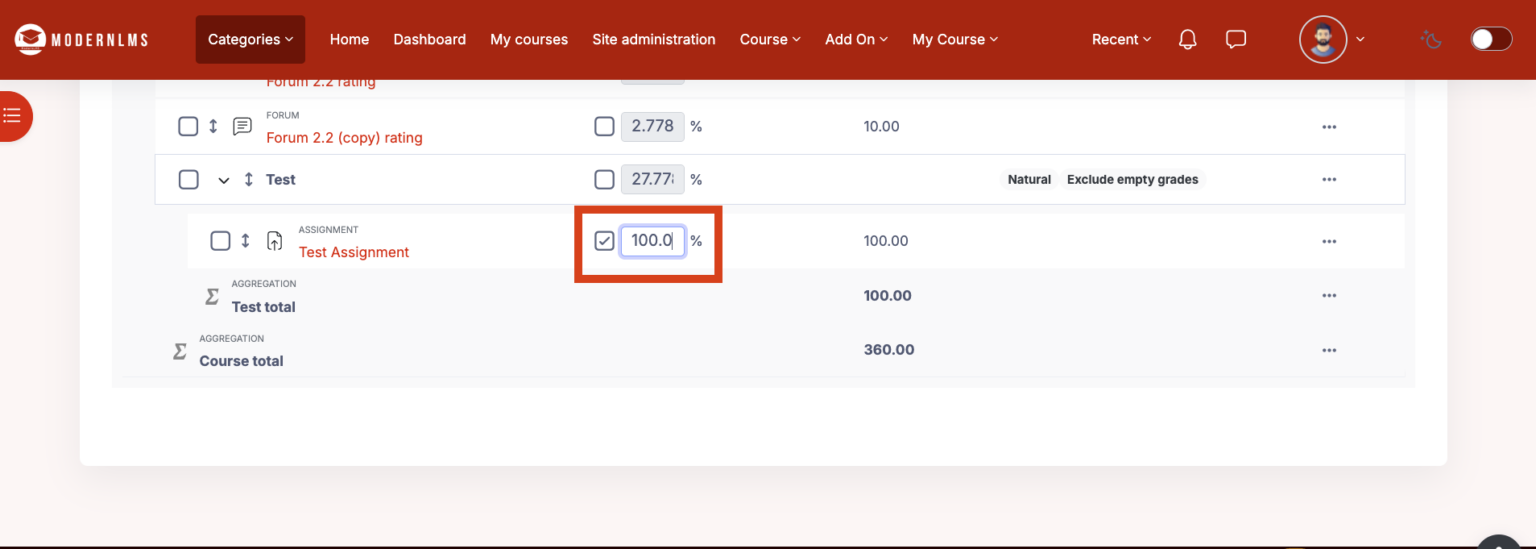Open the messaging chat icon
The width and height of the screenshot is (1536, 549).
(1236, 39)
